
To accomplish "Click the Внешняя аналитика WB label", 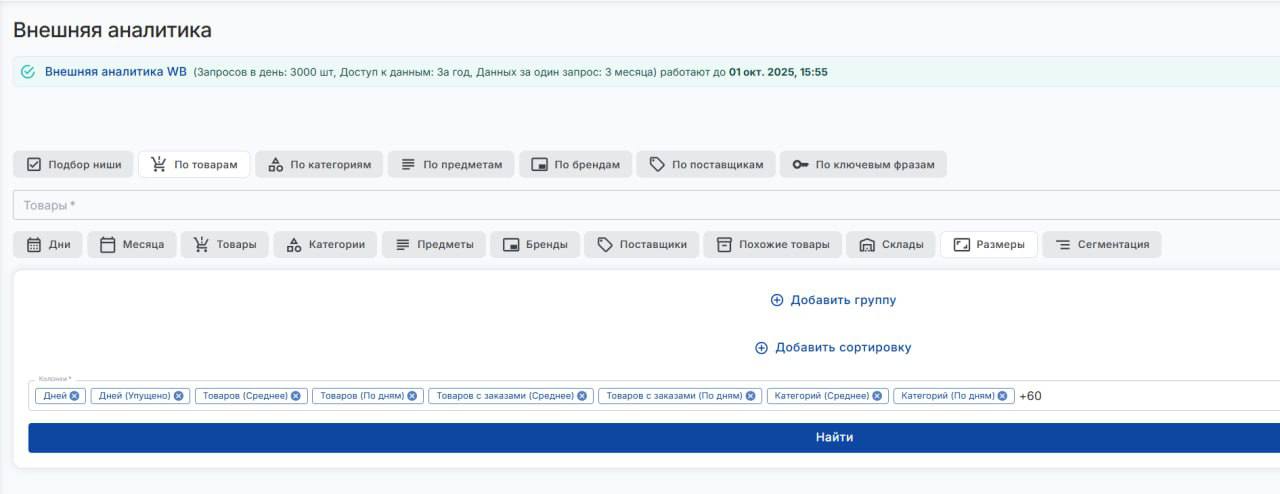I will coord(115,72).
